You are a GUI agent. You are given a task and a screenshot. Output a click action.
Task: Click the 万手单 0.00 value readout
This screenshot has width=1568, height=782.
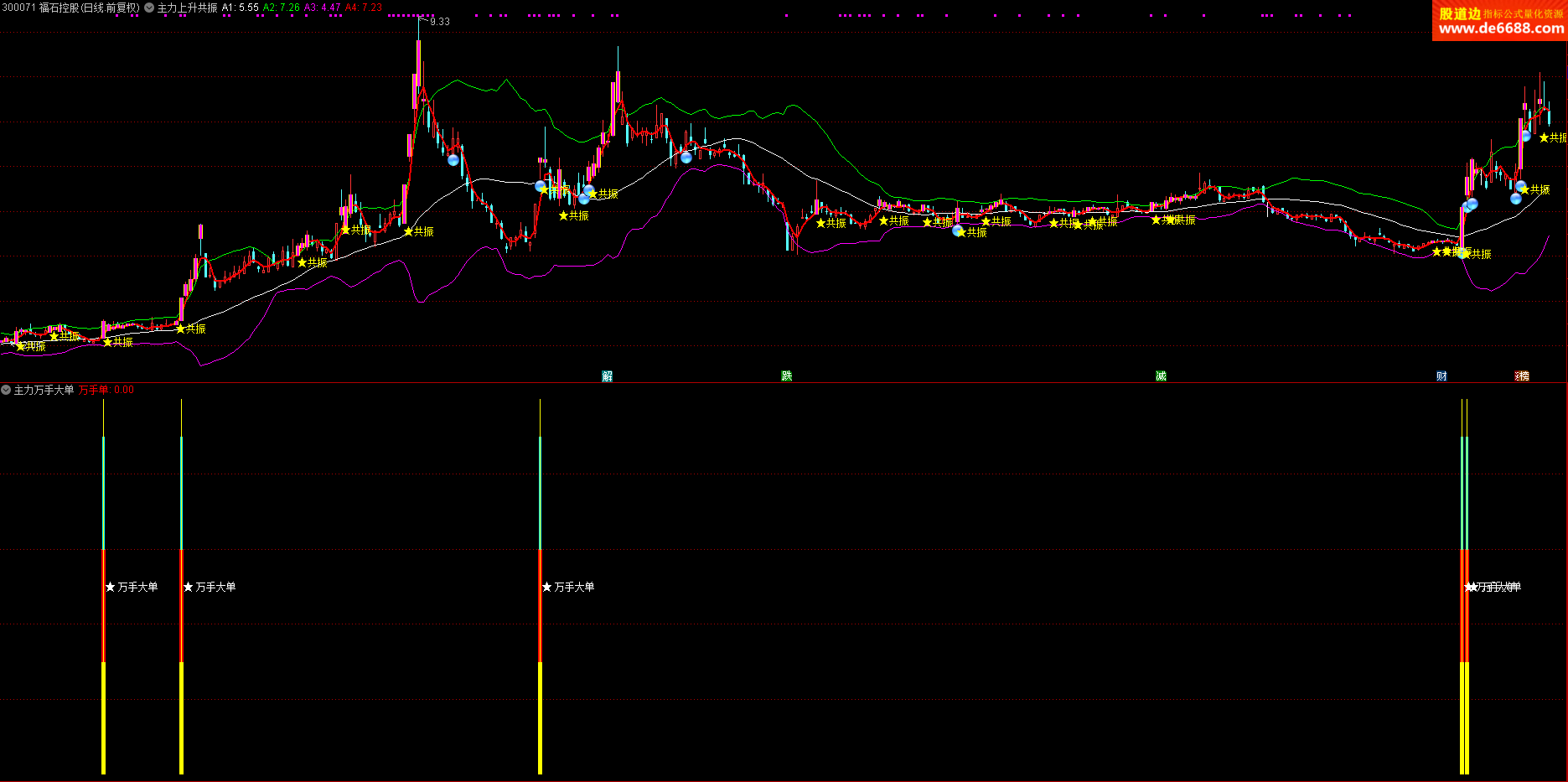tap(106, 390)
